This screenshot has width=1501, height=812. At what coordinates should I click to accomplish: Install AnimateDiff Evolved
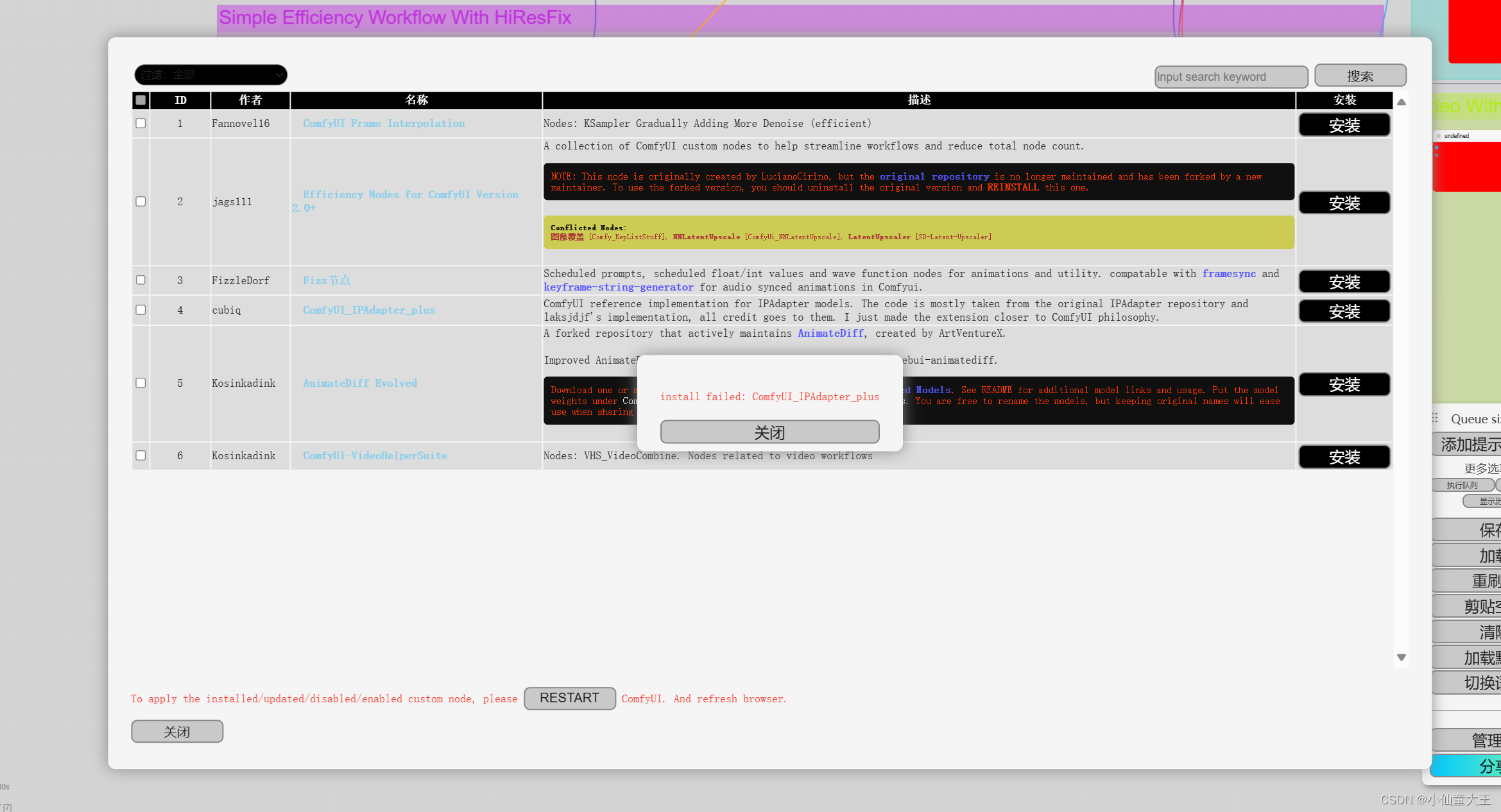(x=1344, y=384)
